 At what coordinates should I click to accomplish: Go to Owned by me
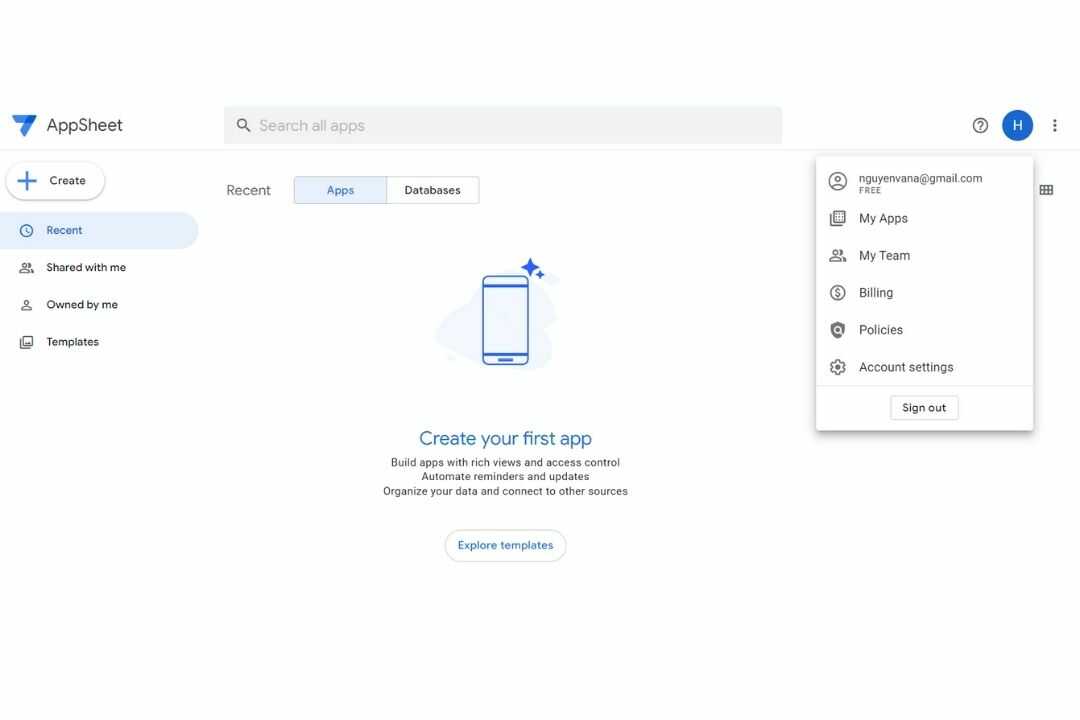pos(81,305)
